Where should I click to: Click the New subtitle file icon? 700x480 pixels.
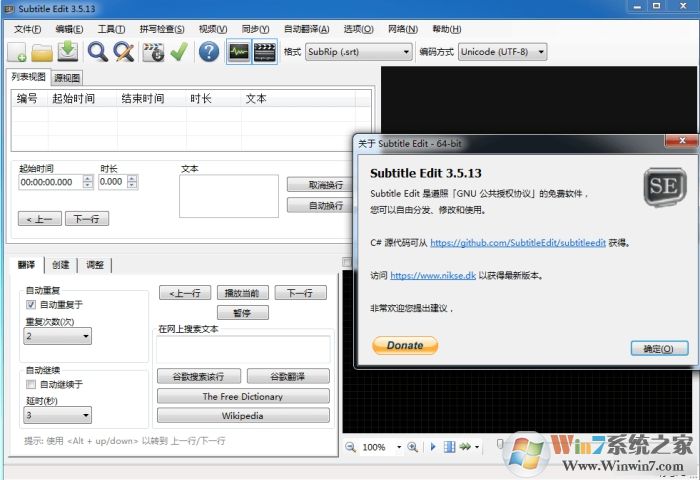point(18,51)
